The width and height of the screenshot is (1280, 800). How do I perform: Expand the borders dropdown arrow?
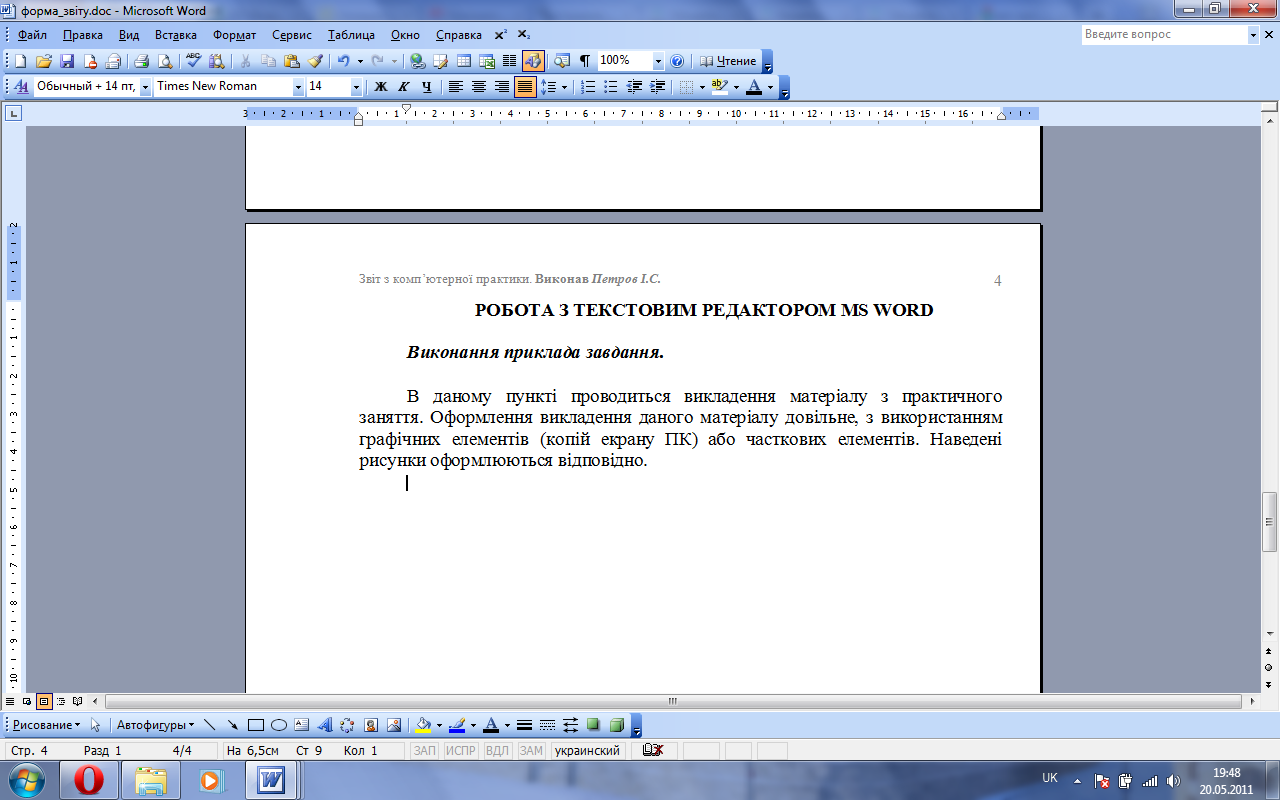click(x=703, y=87)
